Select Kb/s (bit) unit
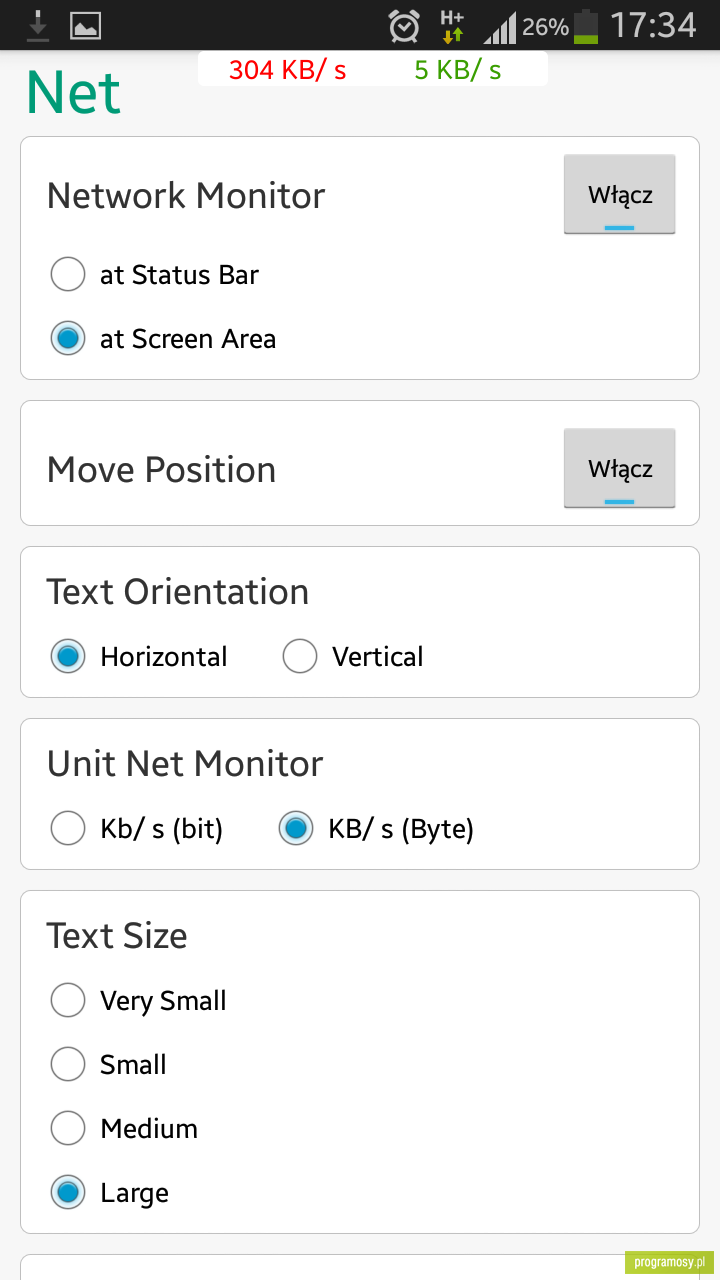Screen dimensions: 720x1280 (x=137, y=829)
